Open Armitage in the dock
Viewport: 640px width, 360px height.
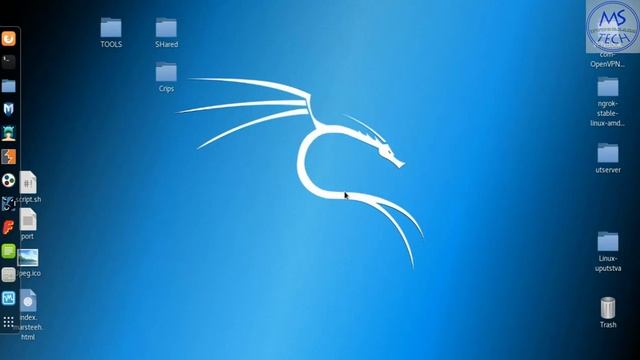coord(9,133)
